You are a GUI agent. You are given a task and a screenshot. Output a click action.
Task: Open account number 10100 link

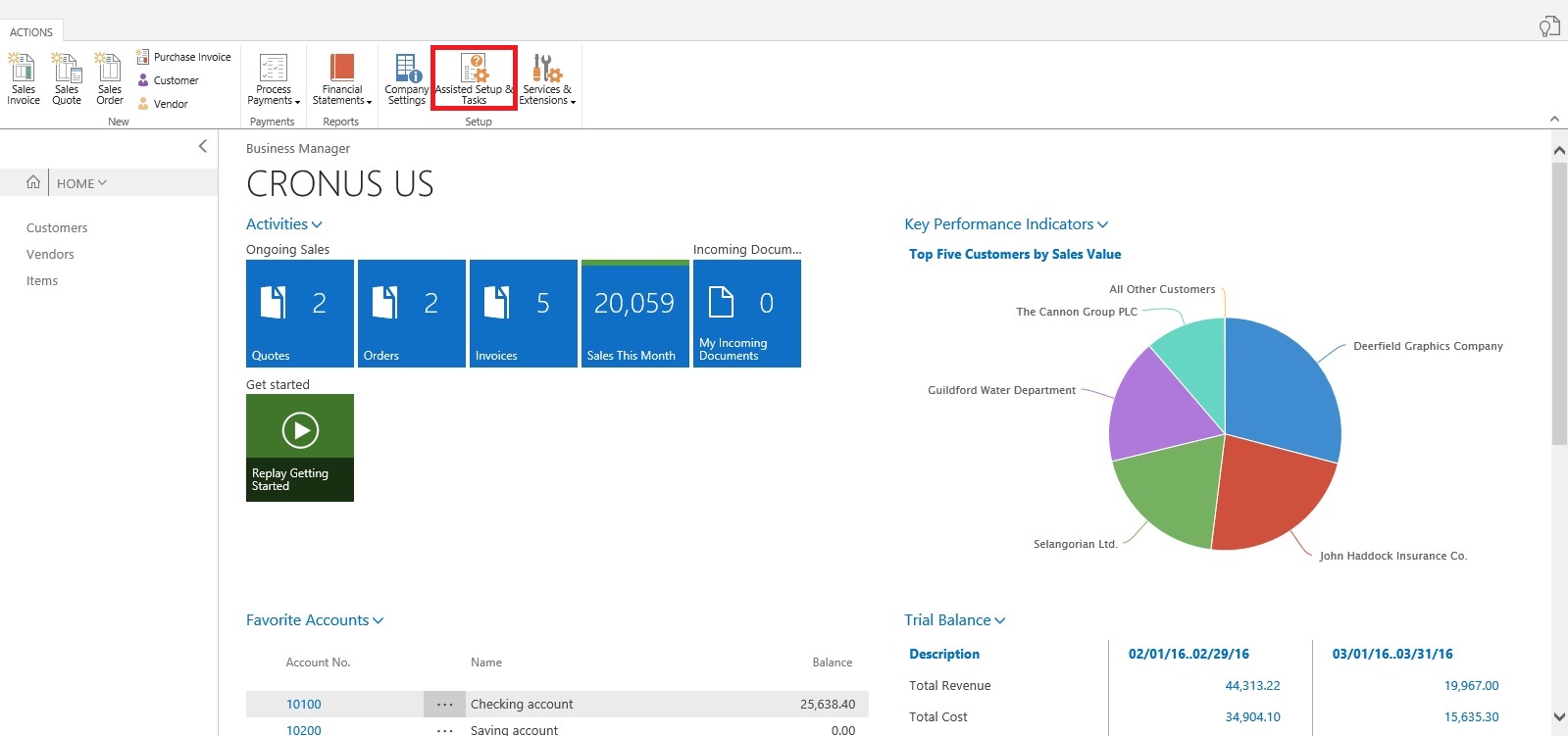coord(303,705)
